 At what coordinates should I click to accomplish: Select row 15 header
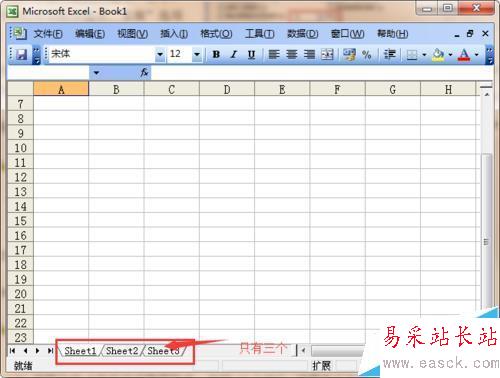tap(20, 221)
